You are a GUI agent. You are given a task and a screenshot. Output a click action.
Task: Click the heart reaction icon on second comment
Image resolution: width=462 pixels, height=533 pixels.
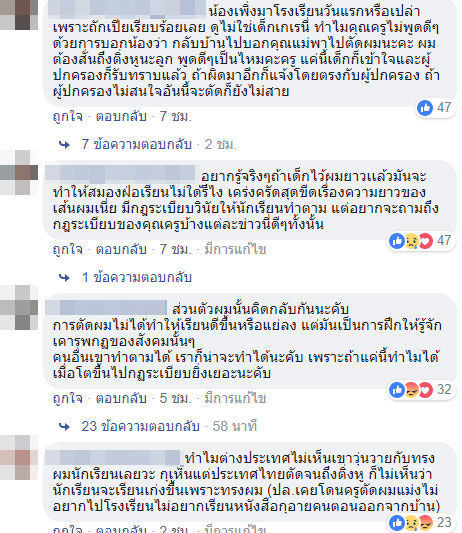click(425, 241)
